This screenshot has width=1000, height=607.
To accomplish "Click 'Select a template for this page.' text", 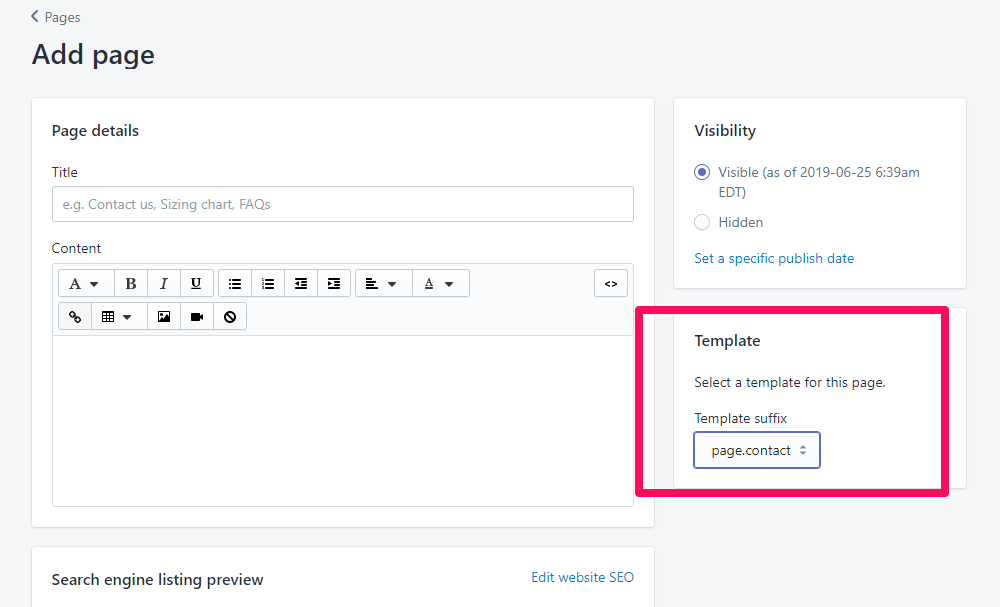I will (x=790, y=383).
